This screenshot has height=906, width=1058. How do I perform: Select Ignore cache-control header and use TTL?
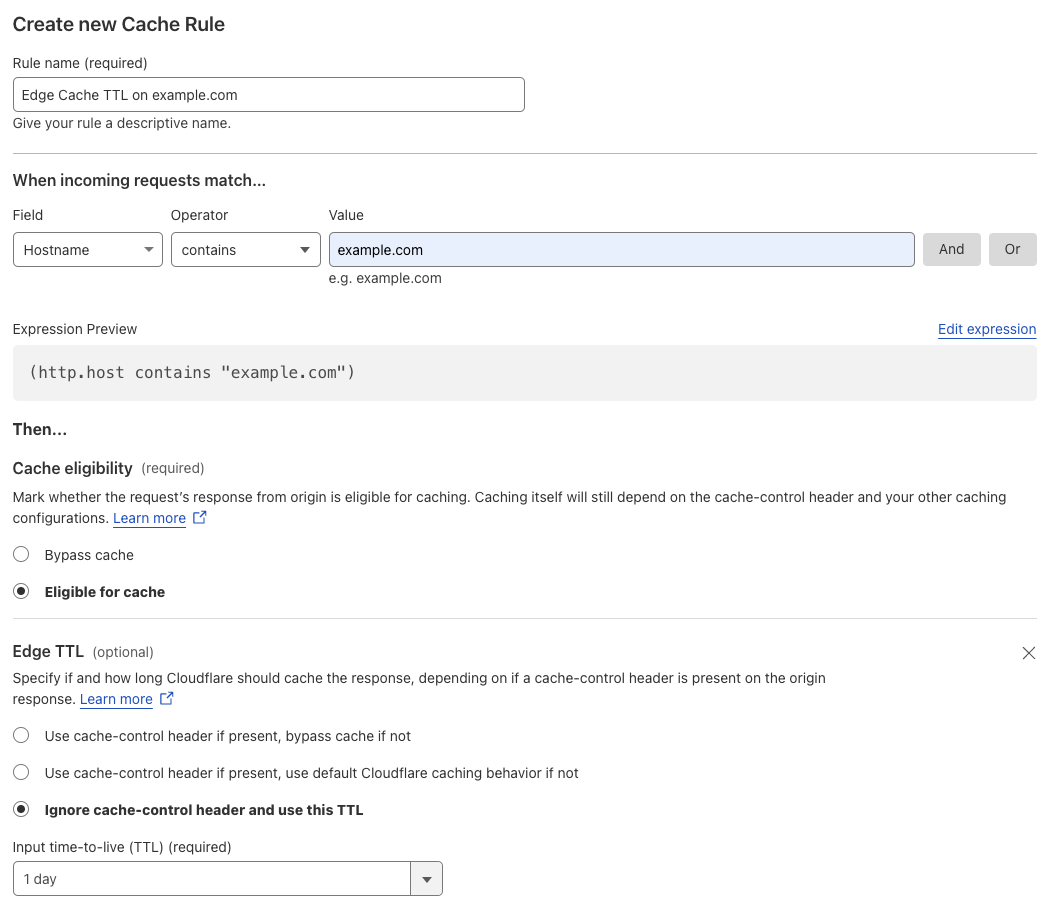coord(21,809)
